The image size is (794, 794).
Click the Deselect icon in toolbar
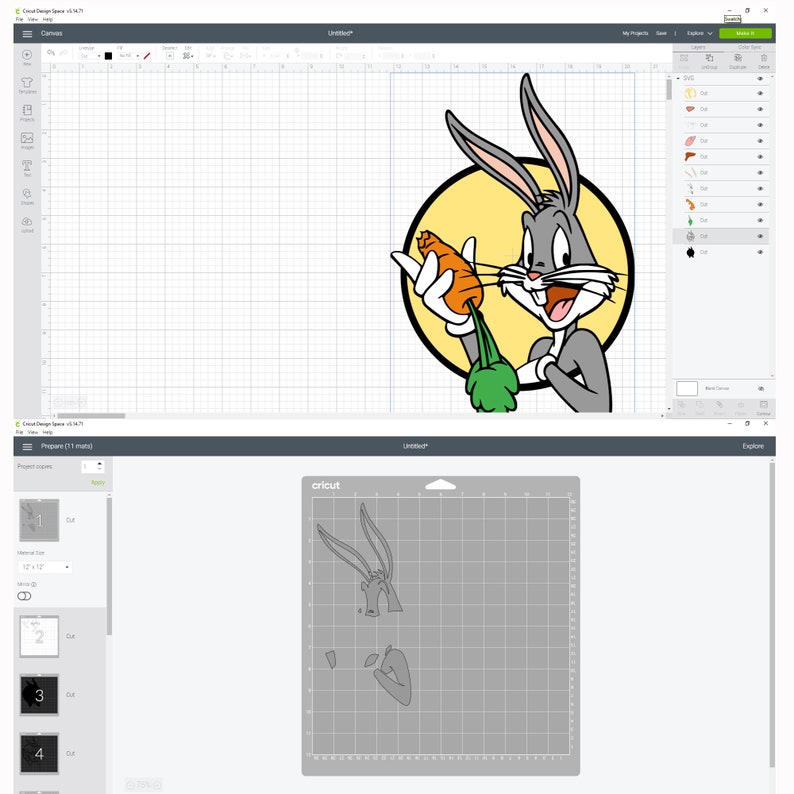170,56
